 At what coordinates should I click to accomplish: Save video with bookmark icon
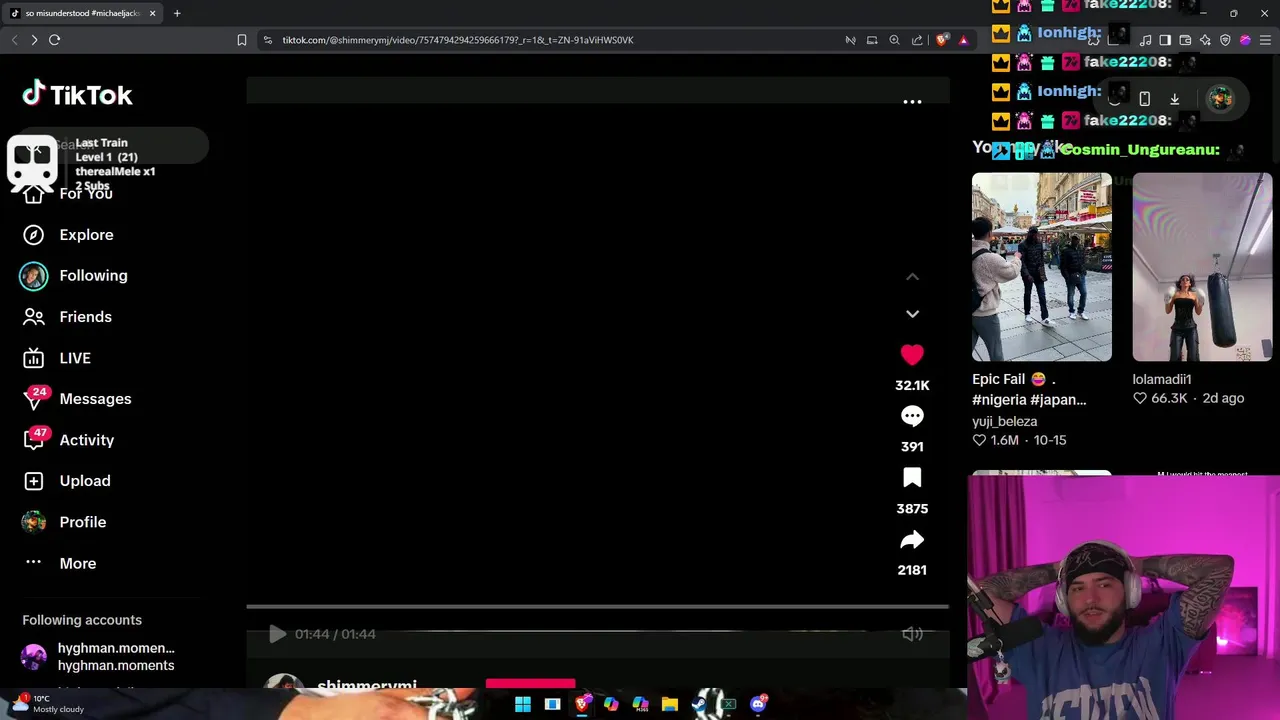pos(912,478)
